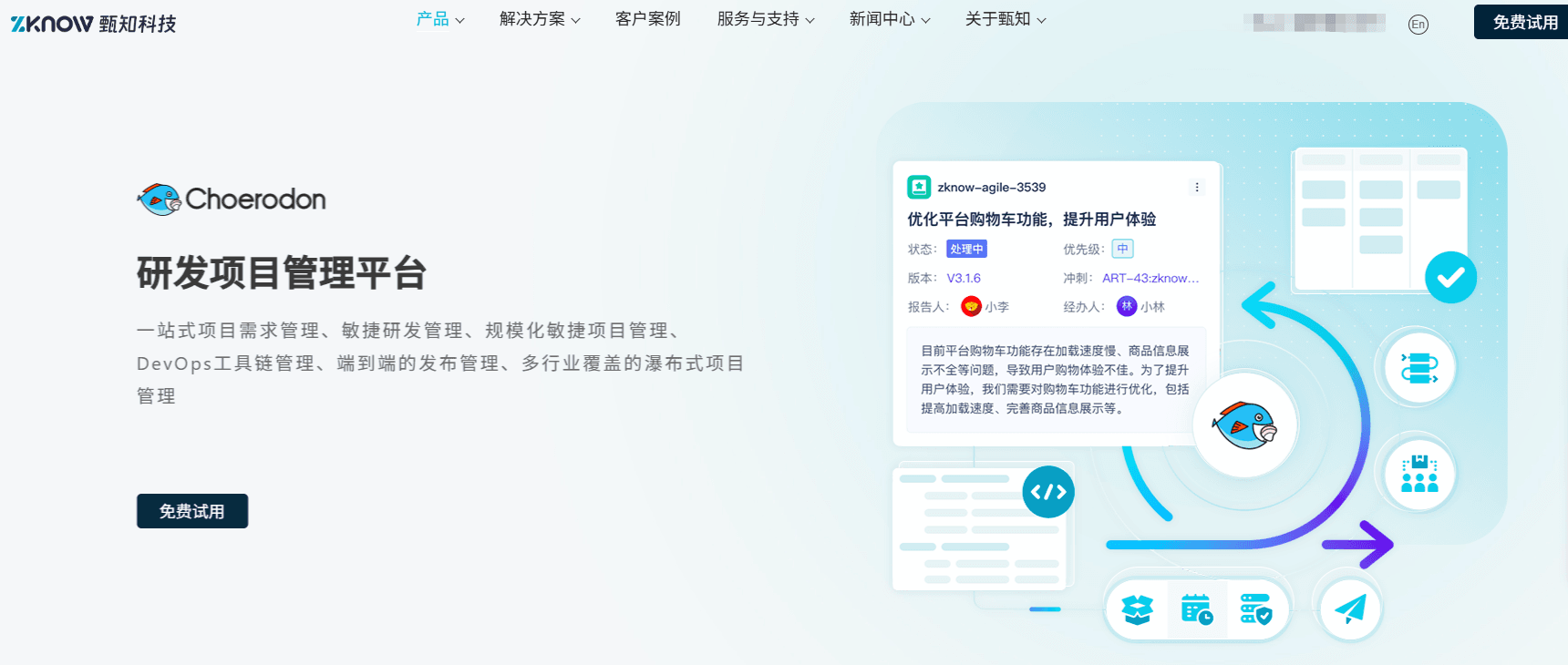Click assignee 小林 avatar
This screenshot has width=1568, height=665.
1127,306
